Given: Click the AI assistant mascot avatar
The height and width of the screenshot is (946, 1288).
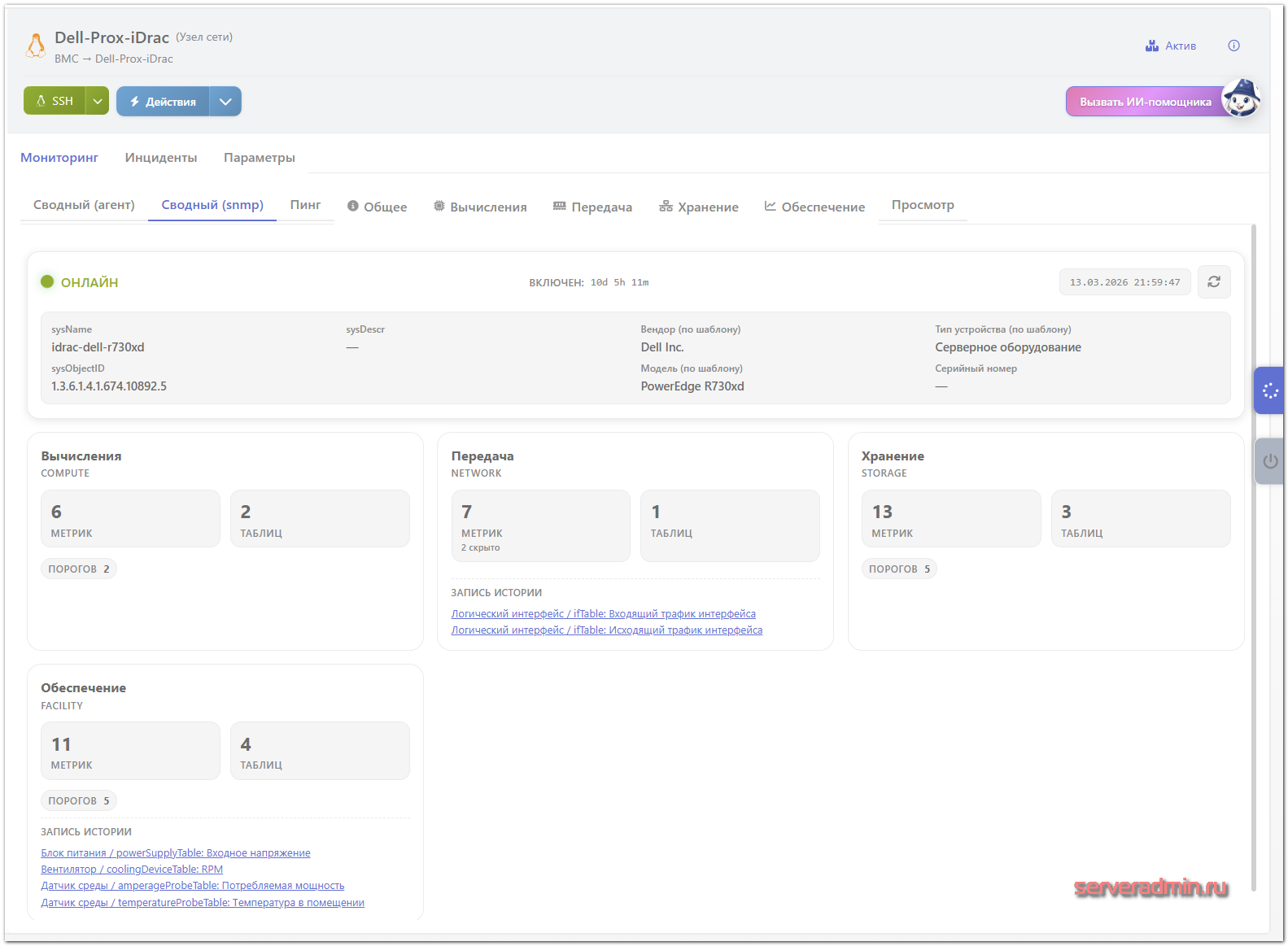Looking at the screenshot, I should pos(1241,99).
